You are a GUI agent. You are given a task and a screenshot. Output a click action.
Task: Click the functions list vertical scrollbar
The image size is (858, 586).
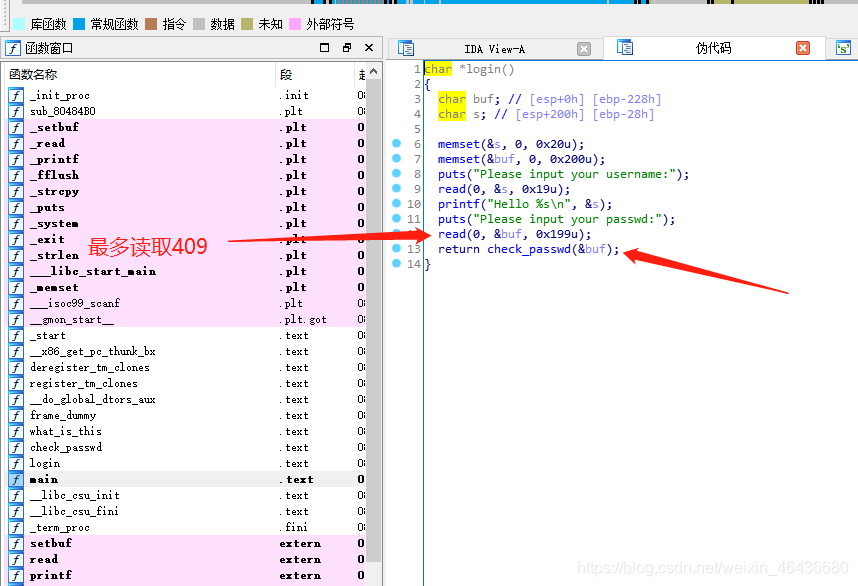pos(374,320)
